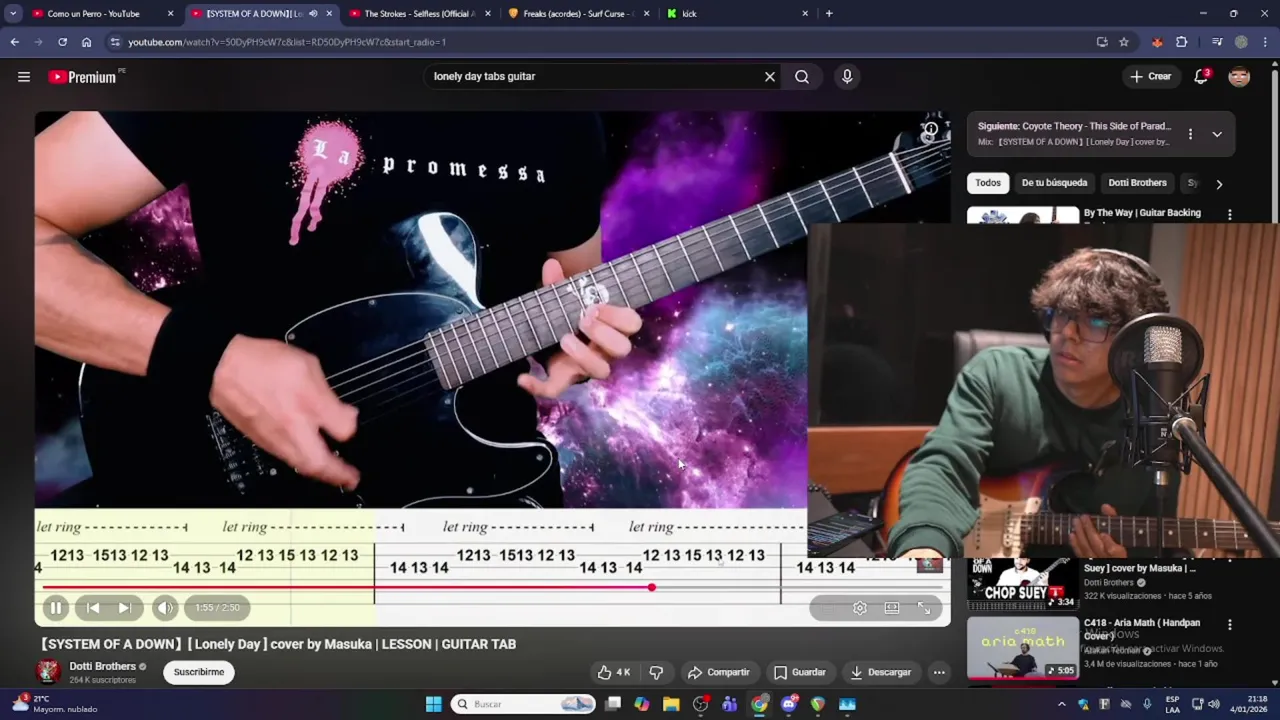Start voice search with microphone icon
This screenshot has width=1280, height=720.
coord(847,76)
